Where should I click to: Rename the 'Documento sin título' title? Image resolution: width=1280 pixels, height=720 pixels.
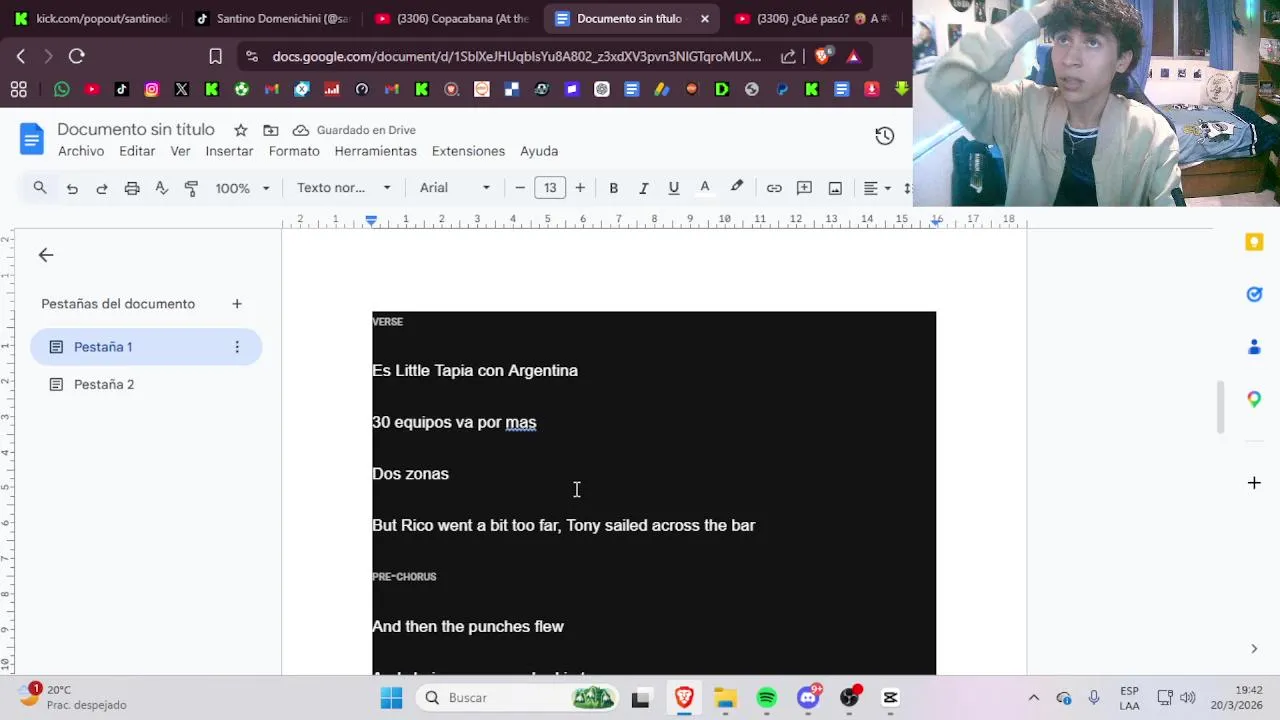tap(136, 129)
